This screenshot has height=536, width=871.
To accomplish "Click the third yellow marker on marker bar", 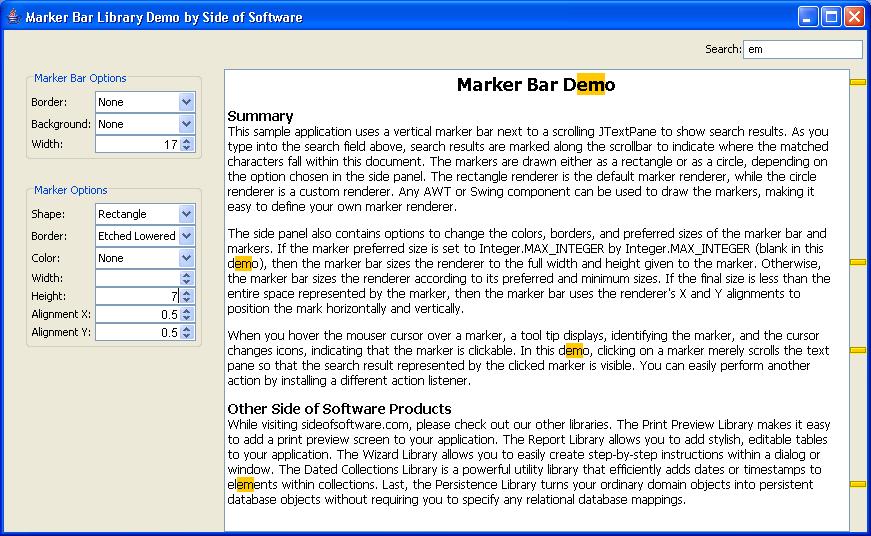I will point(858,350).
